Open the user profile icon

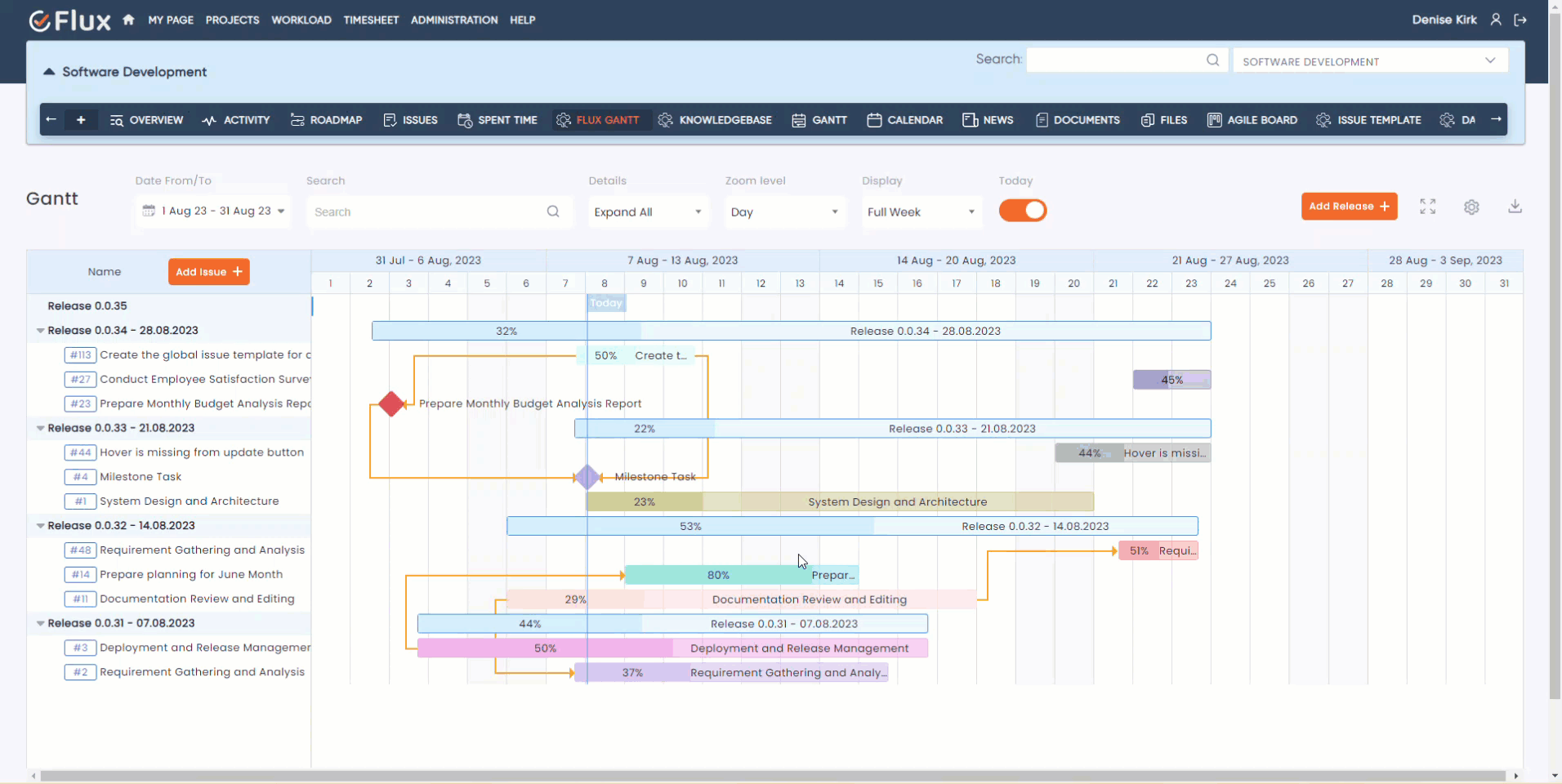[1496, 20]
